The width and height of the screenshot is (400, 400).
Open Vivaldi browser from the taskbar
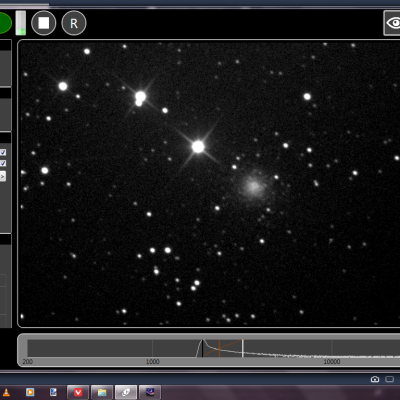pyautogui.click(x=78, y=392)
